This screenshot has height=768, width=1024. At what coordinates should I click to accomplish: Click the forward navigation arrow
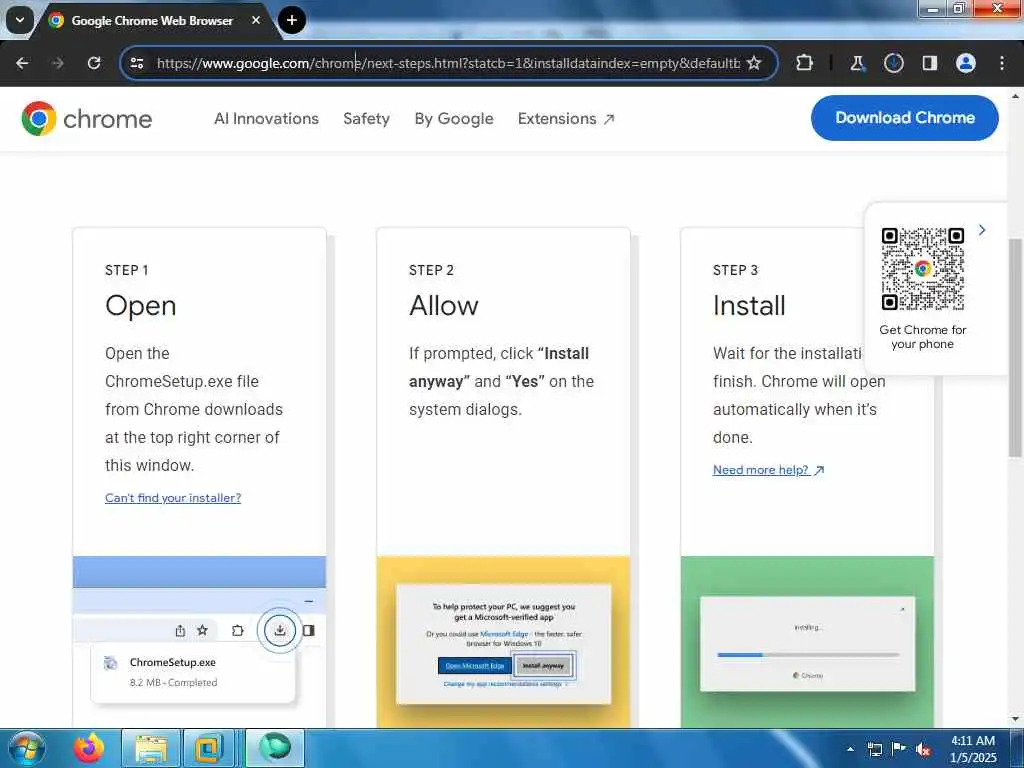pos(58,63)
